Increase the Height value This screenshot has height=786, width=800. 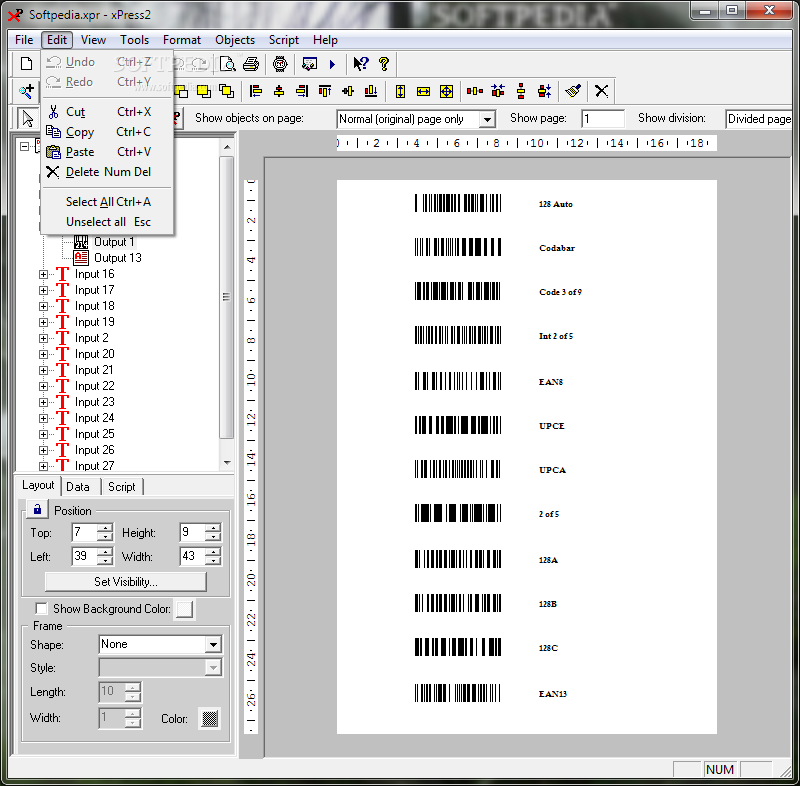[213, 528]
